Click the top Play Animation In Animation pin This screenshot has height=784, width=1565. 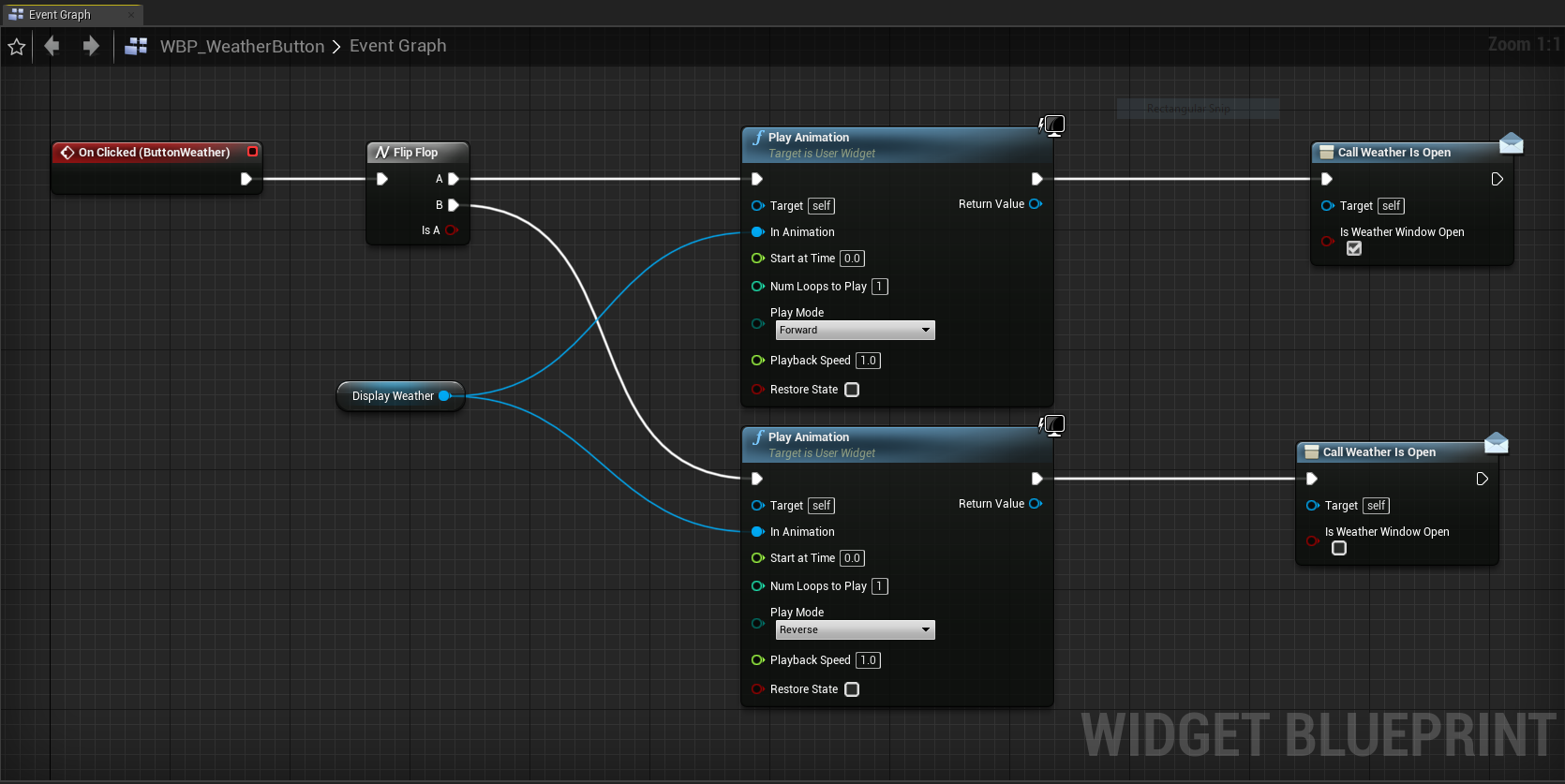(758, 232)
